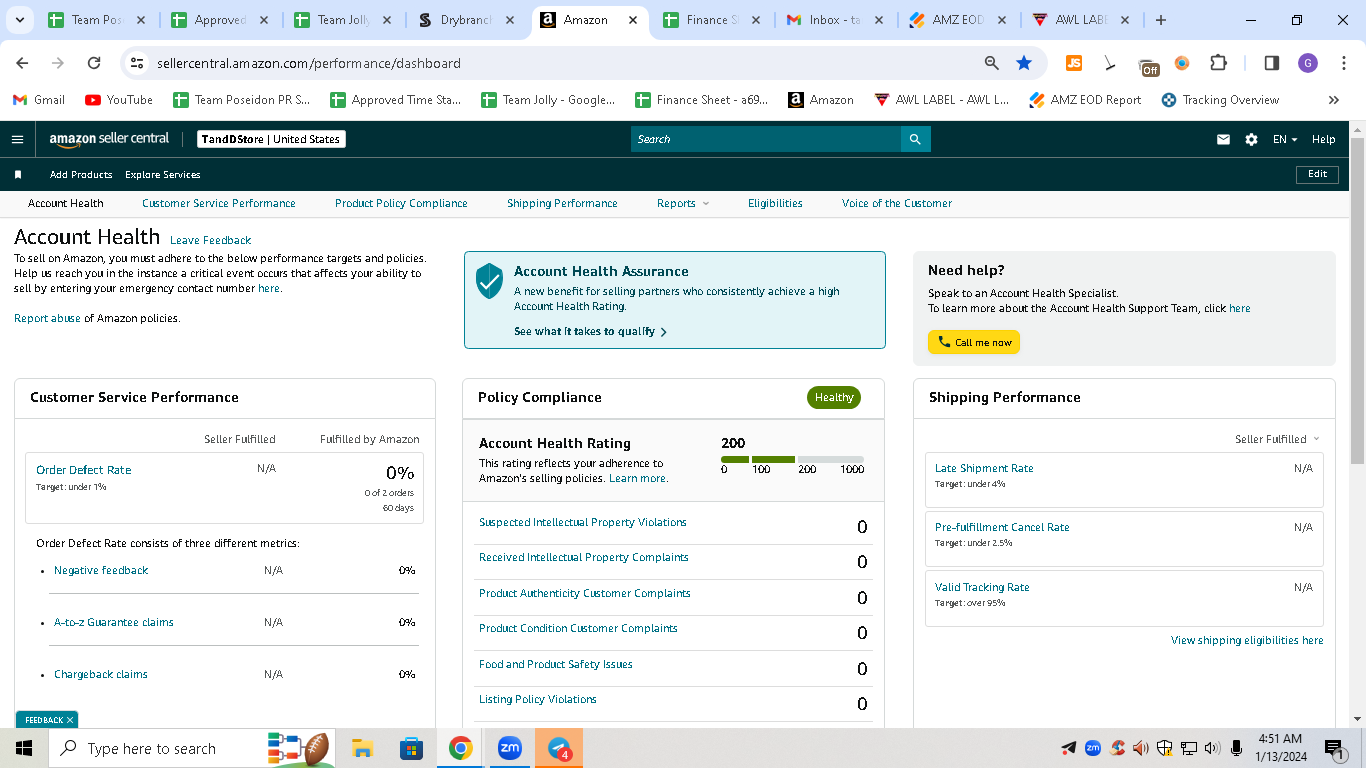Image resolution: width=1366 pixels, height=768 pixels.
Task: Open the Chrome Extensions puzzle icon
Action: point(1218,63)
